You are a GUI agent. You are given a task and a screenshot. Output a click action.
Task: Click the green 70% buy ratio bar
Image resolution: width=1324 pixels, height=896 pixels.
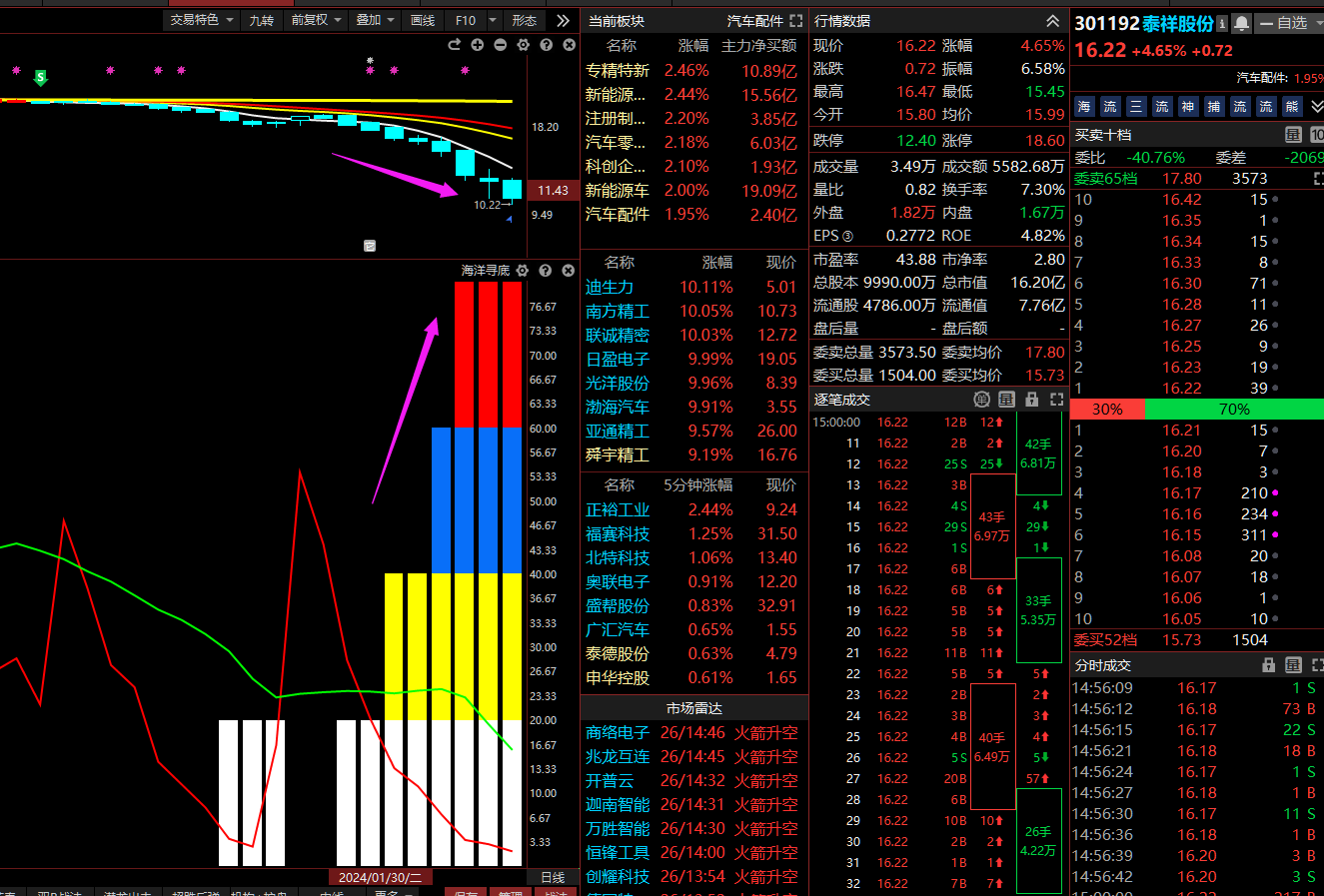click(1234, 410)
